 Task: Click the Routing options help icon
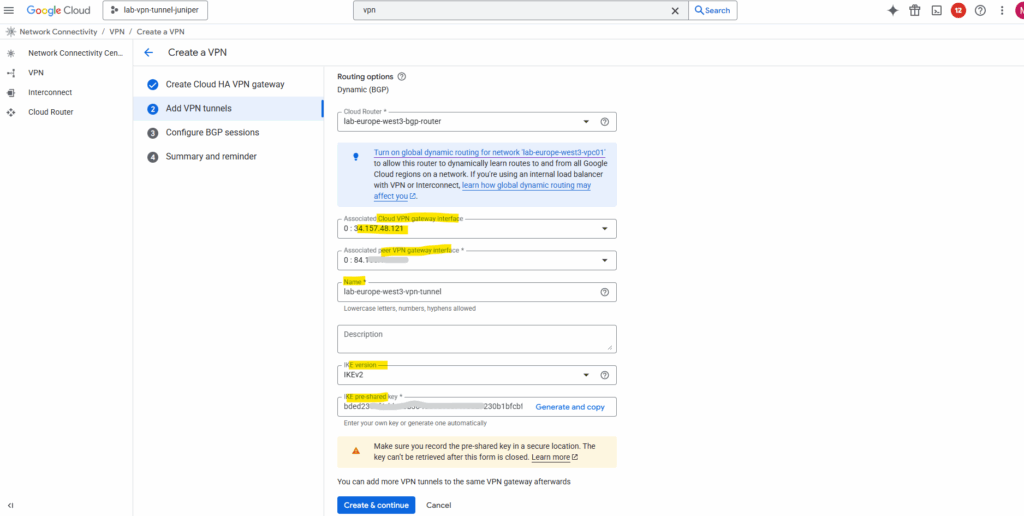[x=402, y=76]
